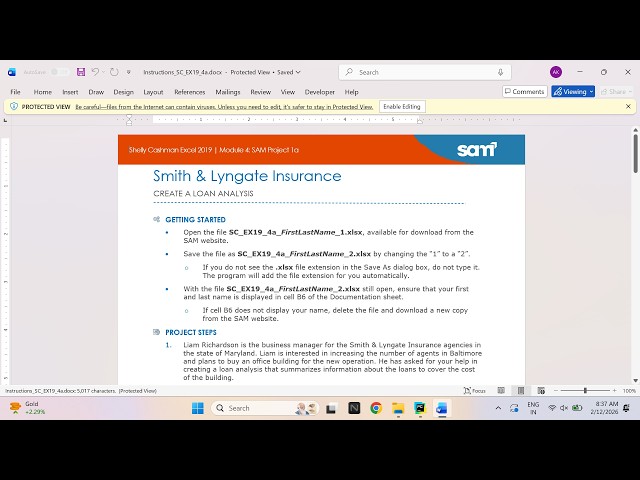Click the vertical scrollbar thumb

pos(636,153)
